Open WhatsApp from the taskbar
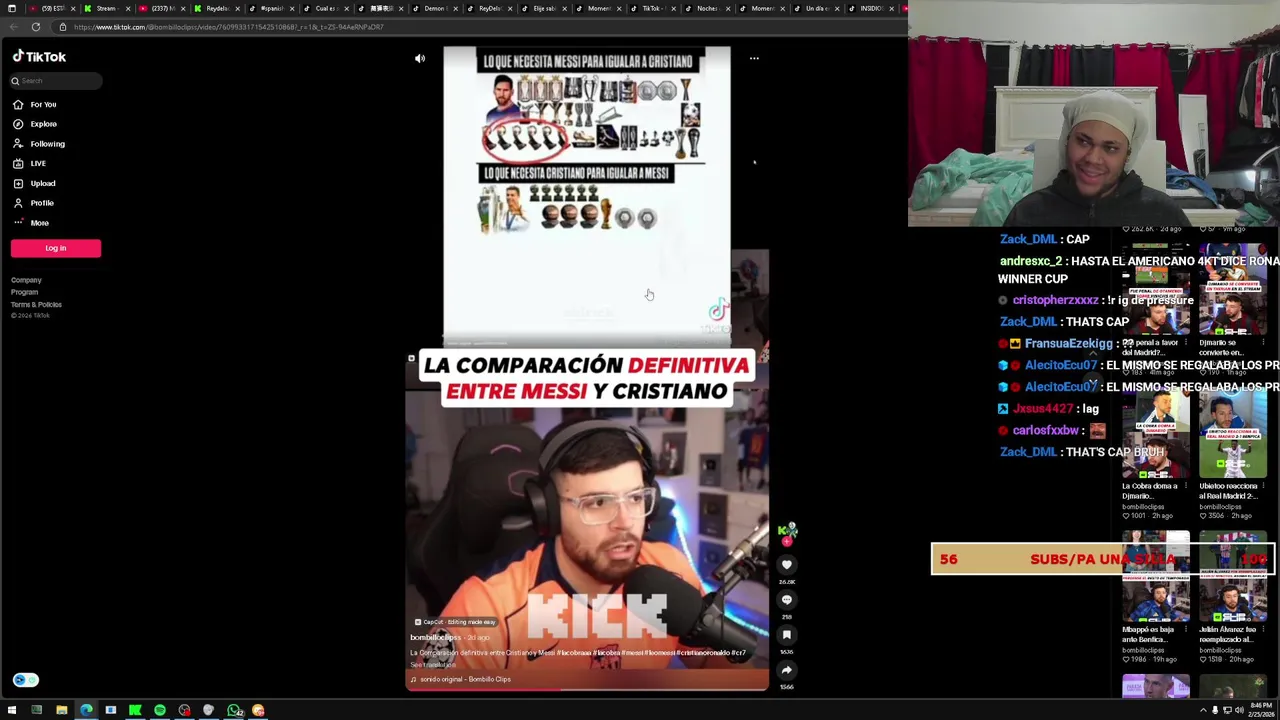 click(x=234, y=710)
